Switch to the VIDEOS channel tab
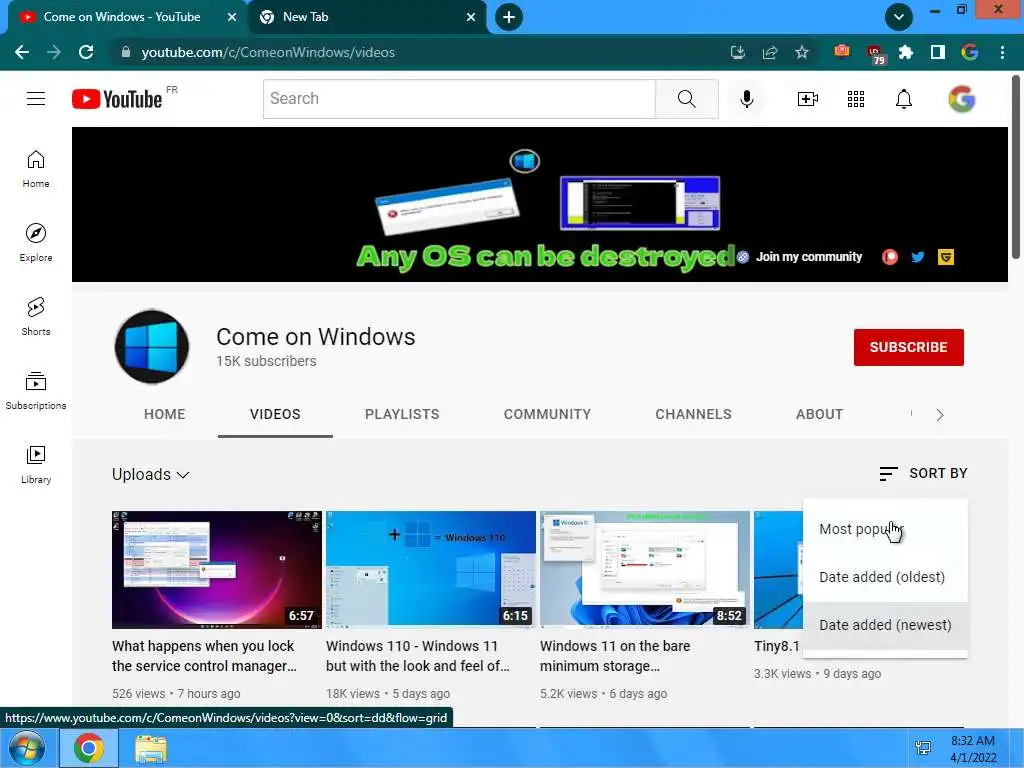1024x768 pixels. pos(275,414)
